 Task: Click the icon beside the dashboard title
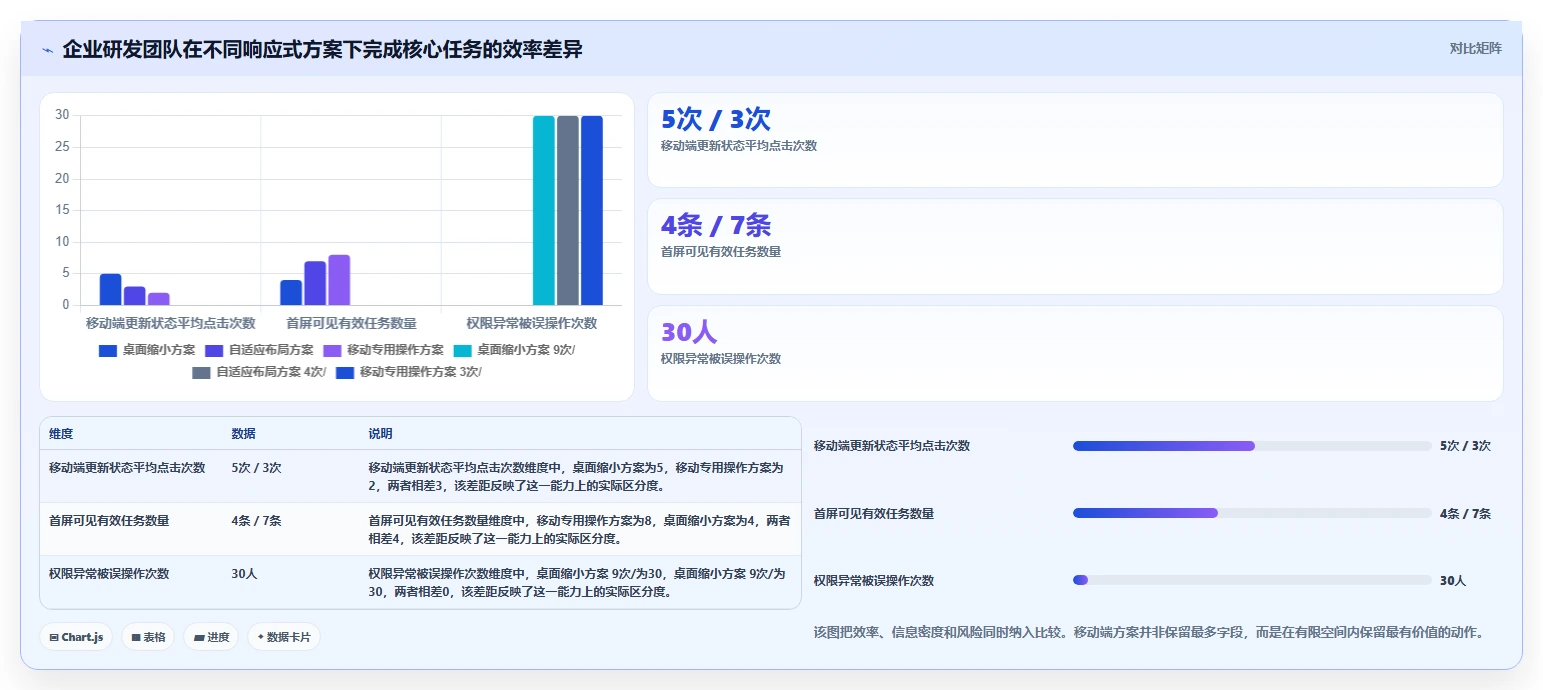[48, 50]
